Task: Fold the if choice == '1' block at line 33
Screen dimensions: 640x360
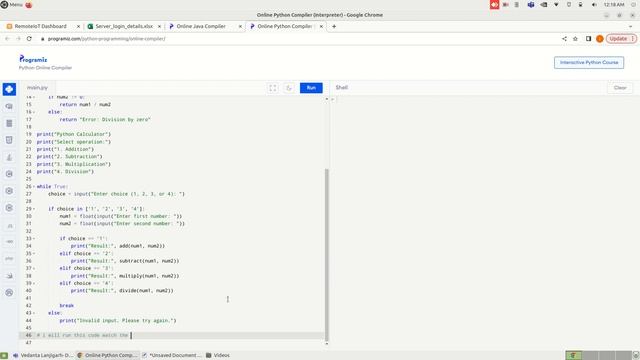Action: [34, 239]
